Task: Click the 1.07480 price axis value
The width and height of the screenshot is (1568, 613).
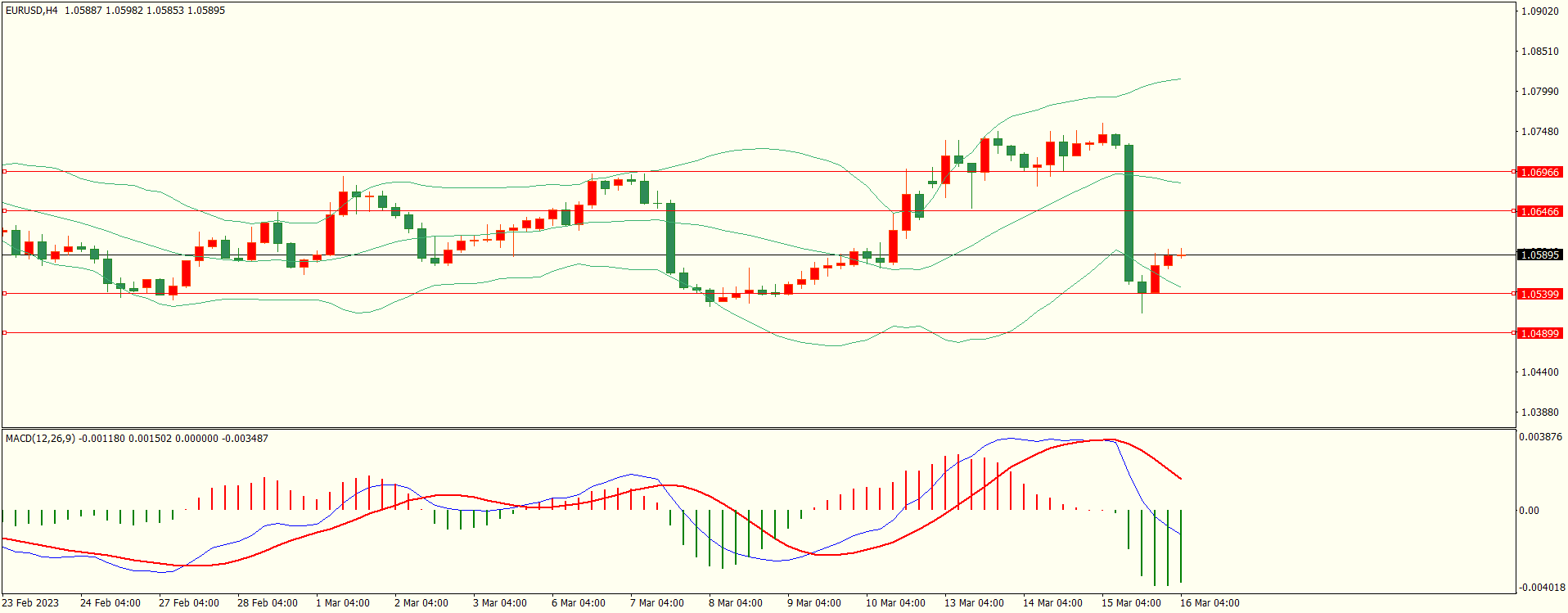Action: (1539, 132)
